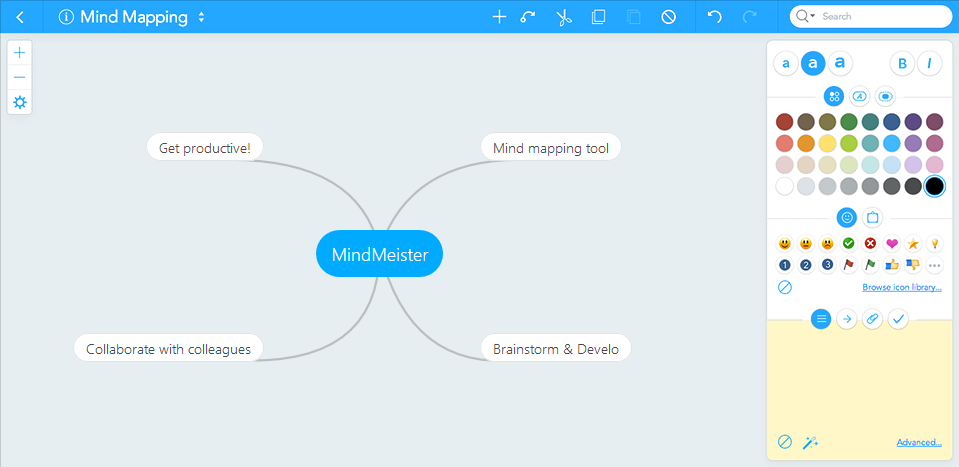Image resolution: width=959 pixels, height=467 pixels.
Task: Open the map title switcher arrows
Action: point(201,18)
